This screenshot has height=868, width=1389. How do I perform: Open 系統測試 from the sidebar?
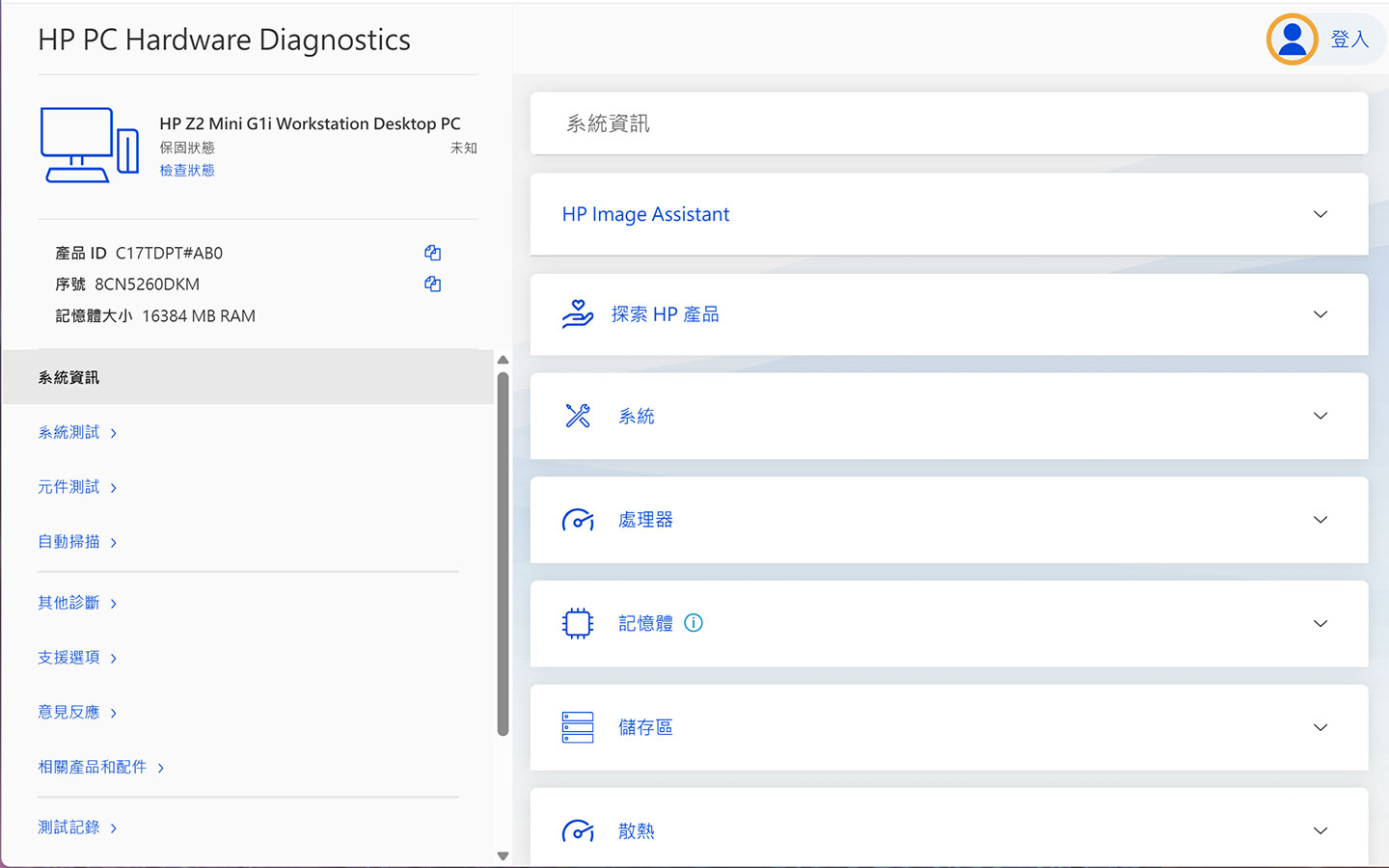coord(69,432)
